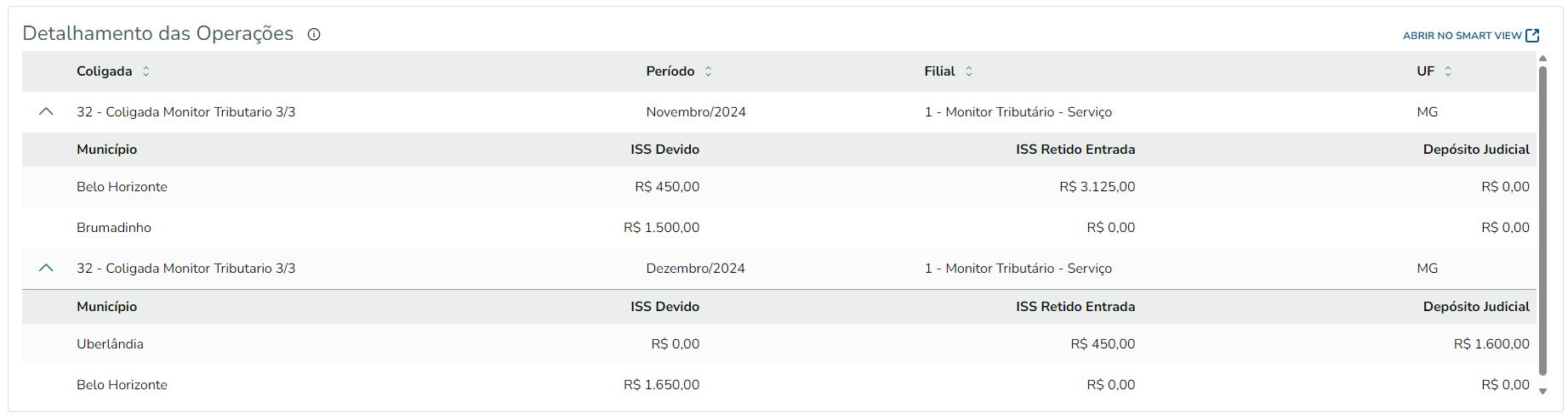
Task: Click Belo Horizonte under Dezembro/2024
Action: tap(122, 385)
